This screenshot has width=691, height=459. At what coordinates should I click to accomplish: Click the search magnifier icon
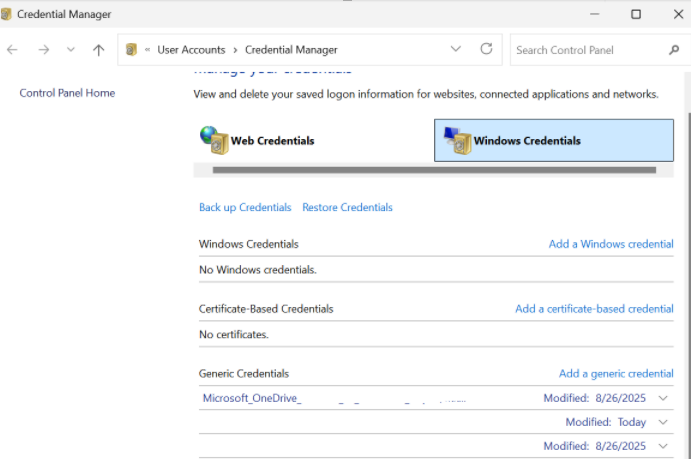[674, 50]
